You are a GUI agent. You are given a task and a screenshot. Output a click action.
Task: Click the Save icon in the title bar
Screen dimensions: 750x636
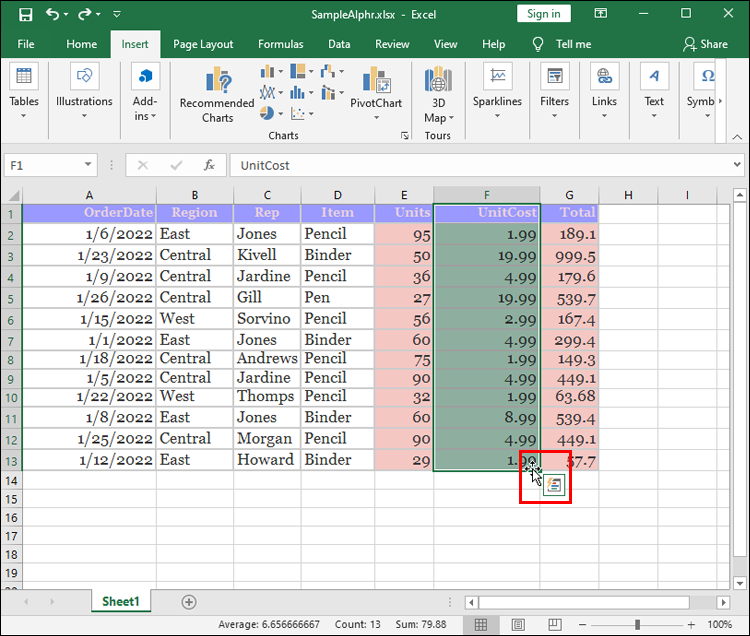(x=25, y=14)
